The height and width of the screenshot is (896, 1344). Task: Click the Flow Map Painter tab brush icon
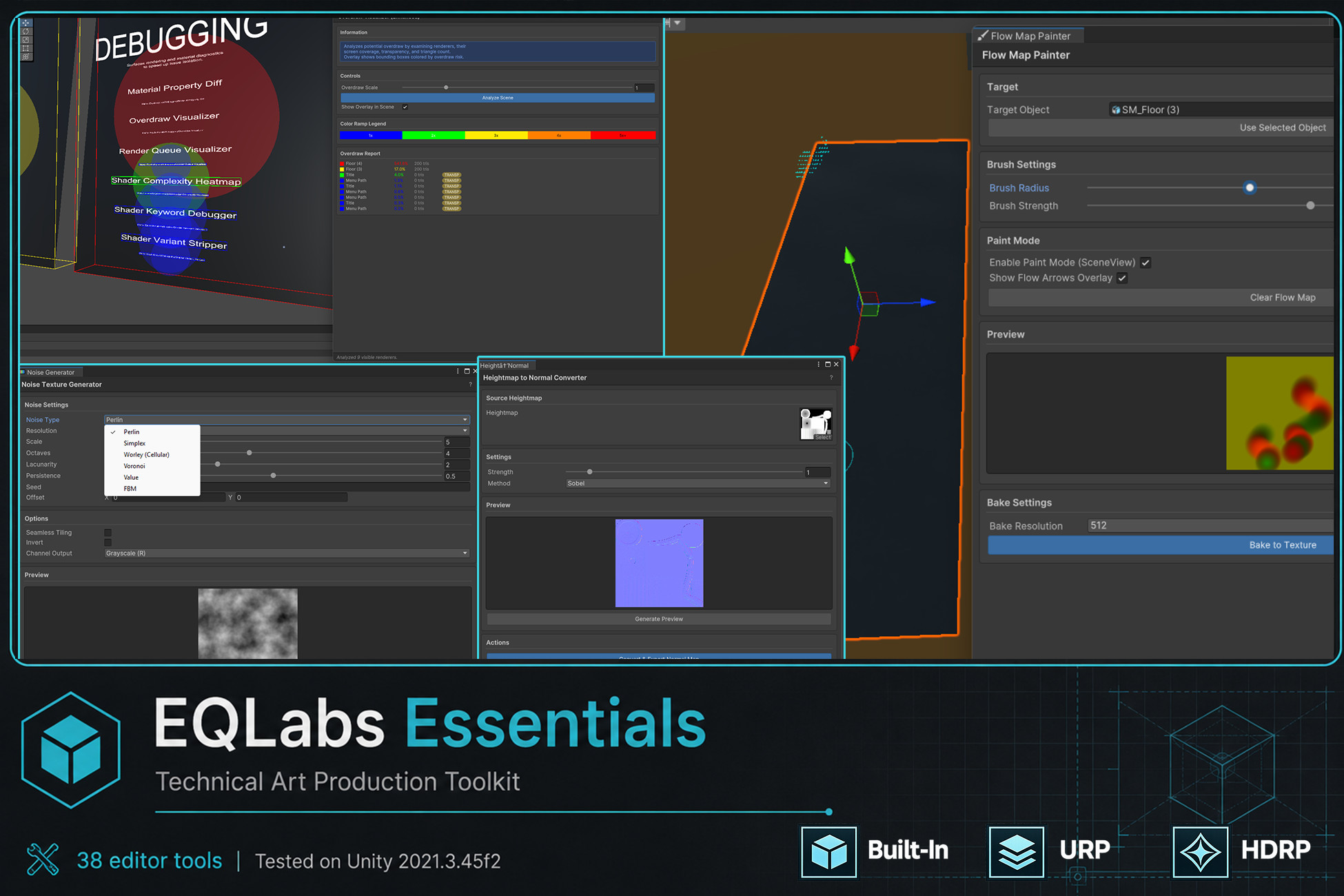(x=983, y=36)
